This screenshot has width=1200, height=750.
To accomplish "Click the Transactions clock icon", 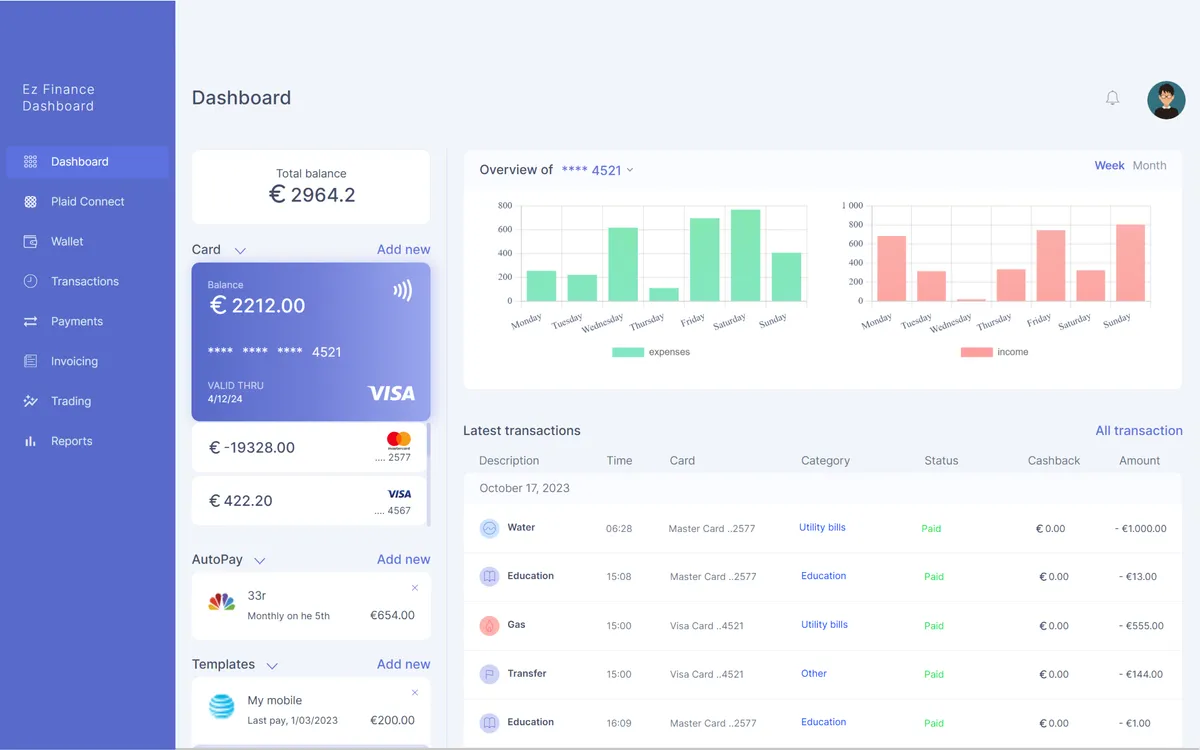I will (30, 281).
